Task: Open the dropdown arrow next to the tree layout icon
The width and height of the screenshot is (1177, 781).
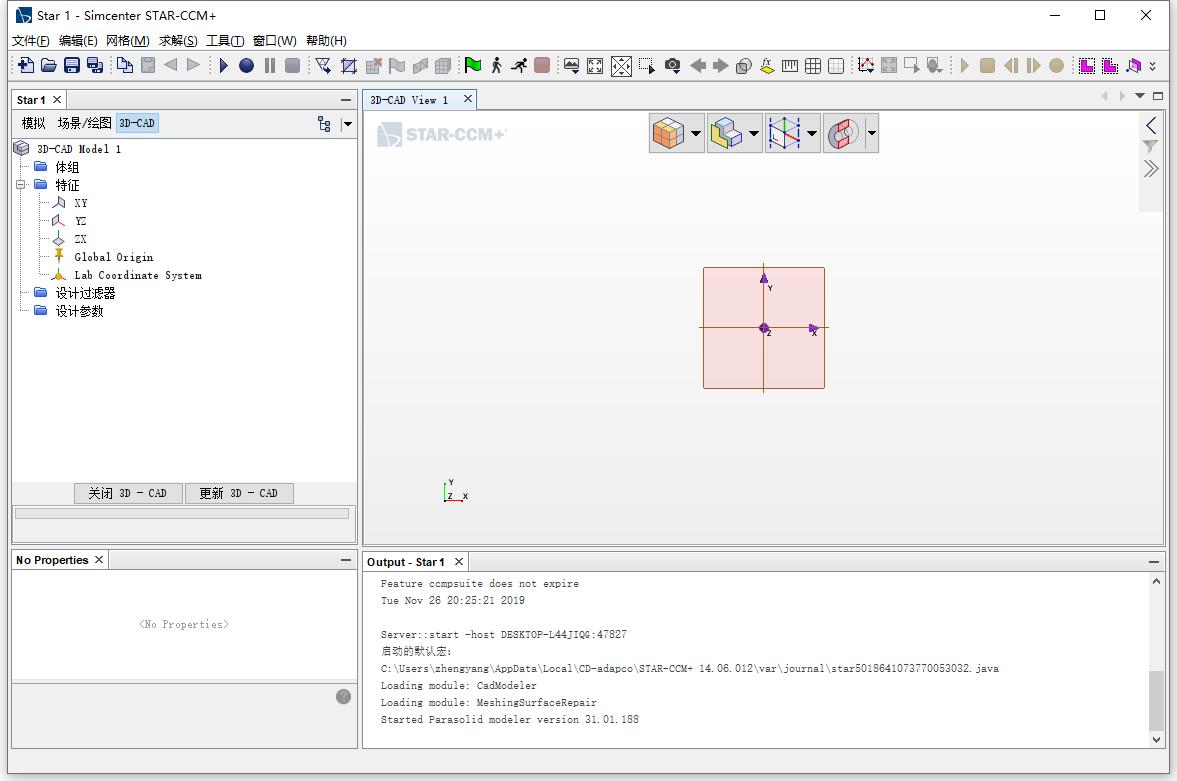Action: coord(348,124)
